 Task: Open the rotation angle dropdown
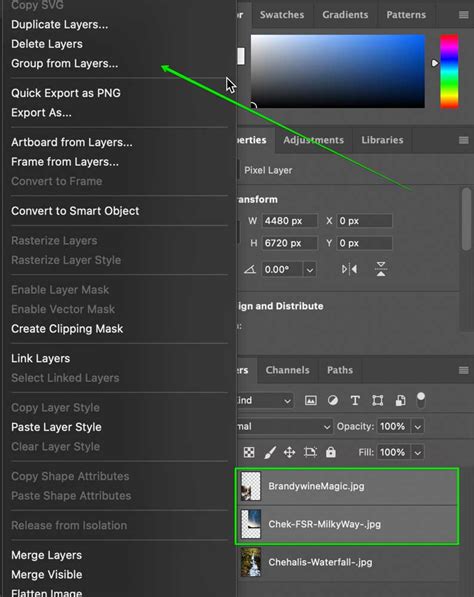310,270
